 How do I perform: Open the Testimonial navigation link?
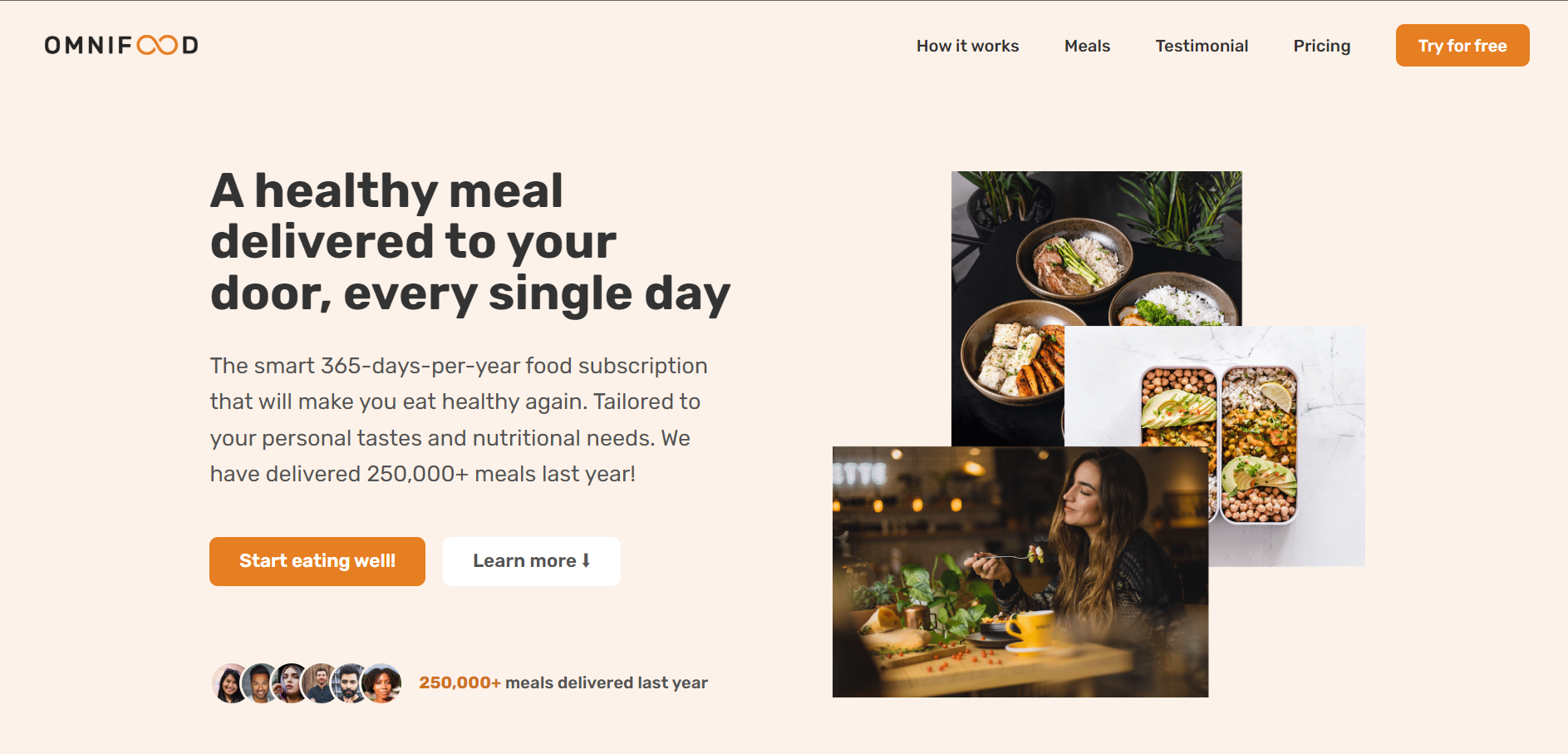[x=1202, y=46]
